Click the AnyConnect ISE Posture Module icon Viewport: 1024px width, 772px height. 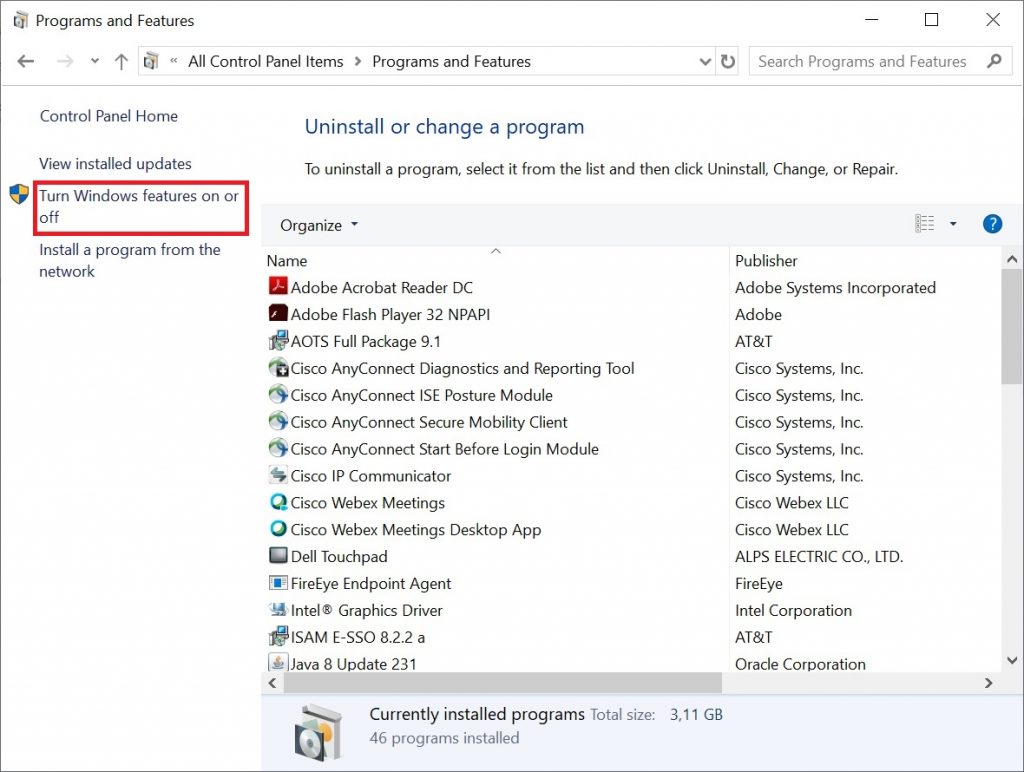pyautogui.click(x=278, y=394)
